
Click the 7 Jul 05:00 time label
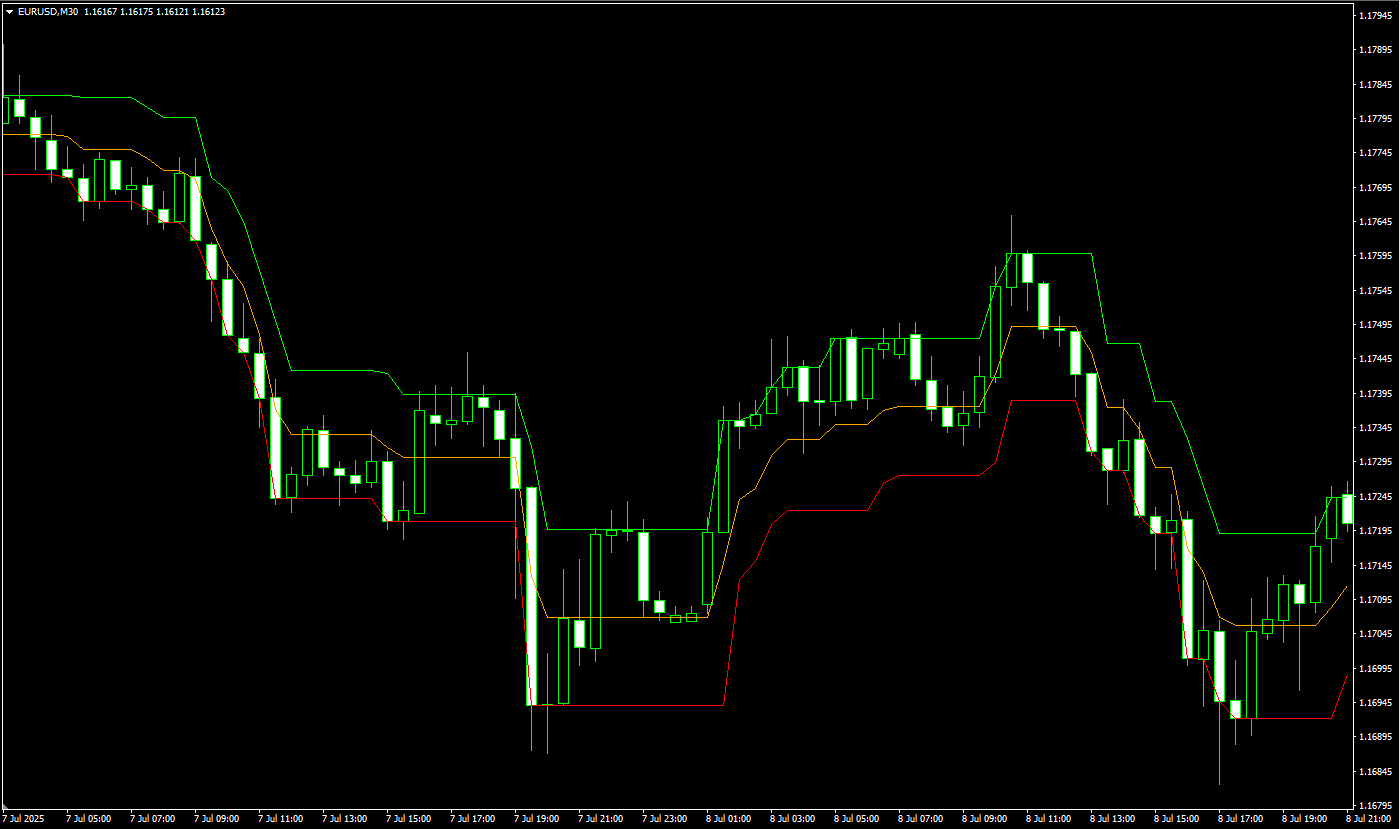pyautogui.click(x=88, y=819)
